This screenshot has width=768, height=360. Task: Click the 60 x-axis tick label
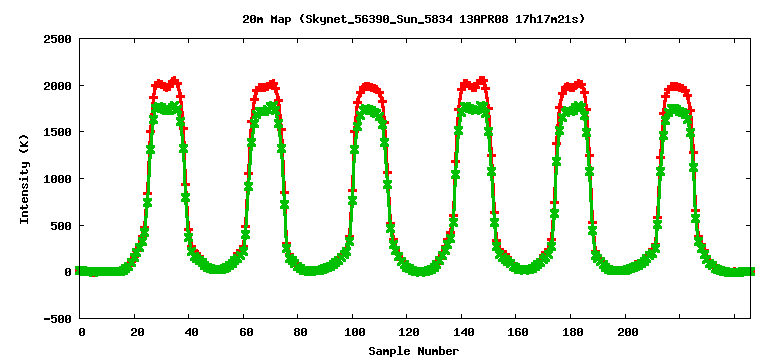[x=246, y=332]
